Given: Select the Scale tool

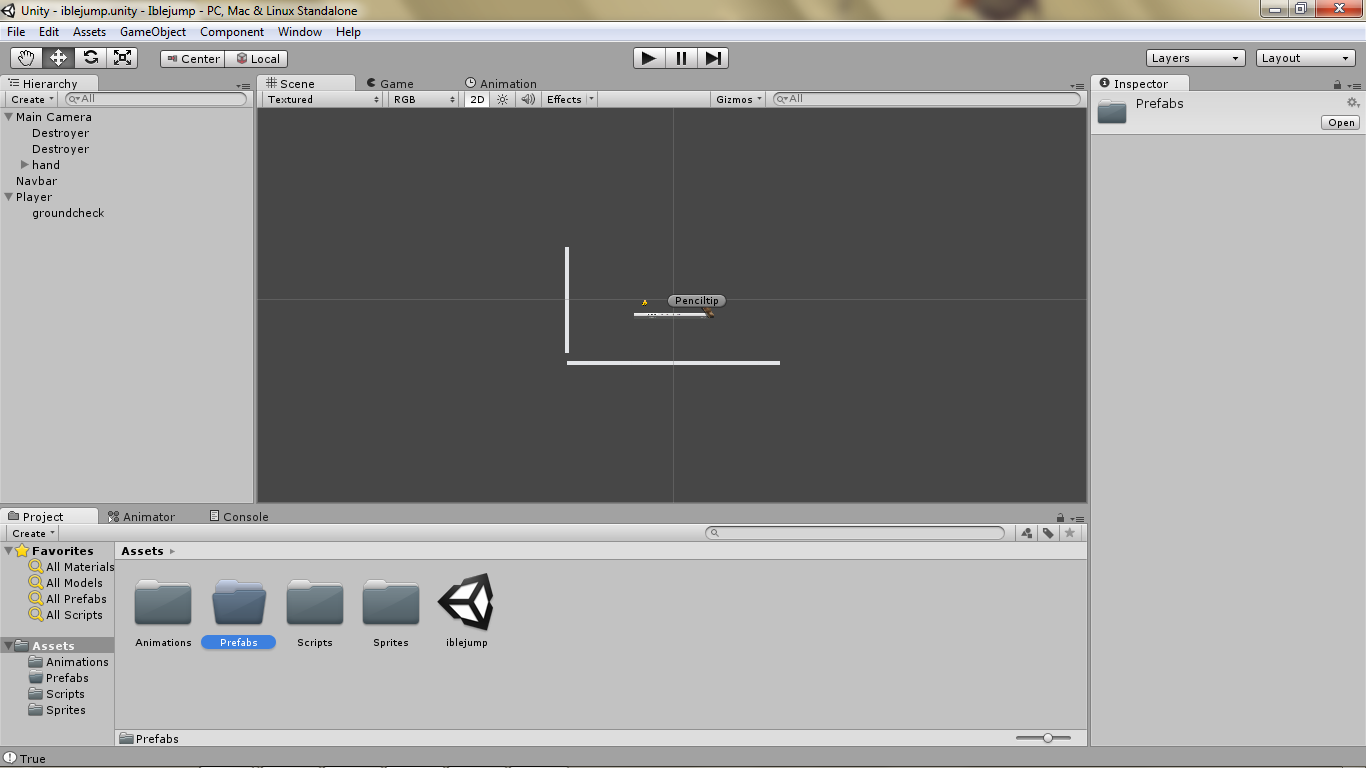Looking at the screenshot, I should click(x=122, y=57).
